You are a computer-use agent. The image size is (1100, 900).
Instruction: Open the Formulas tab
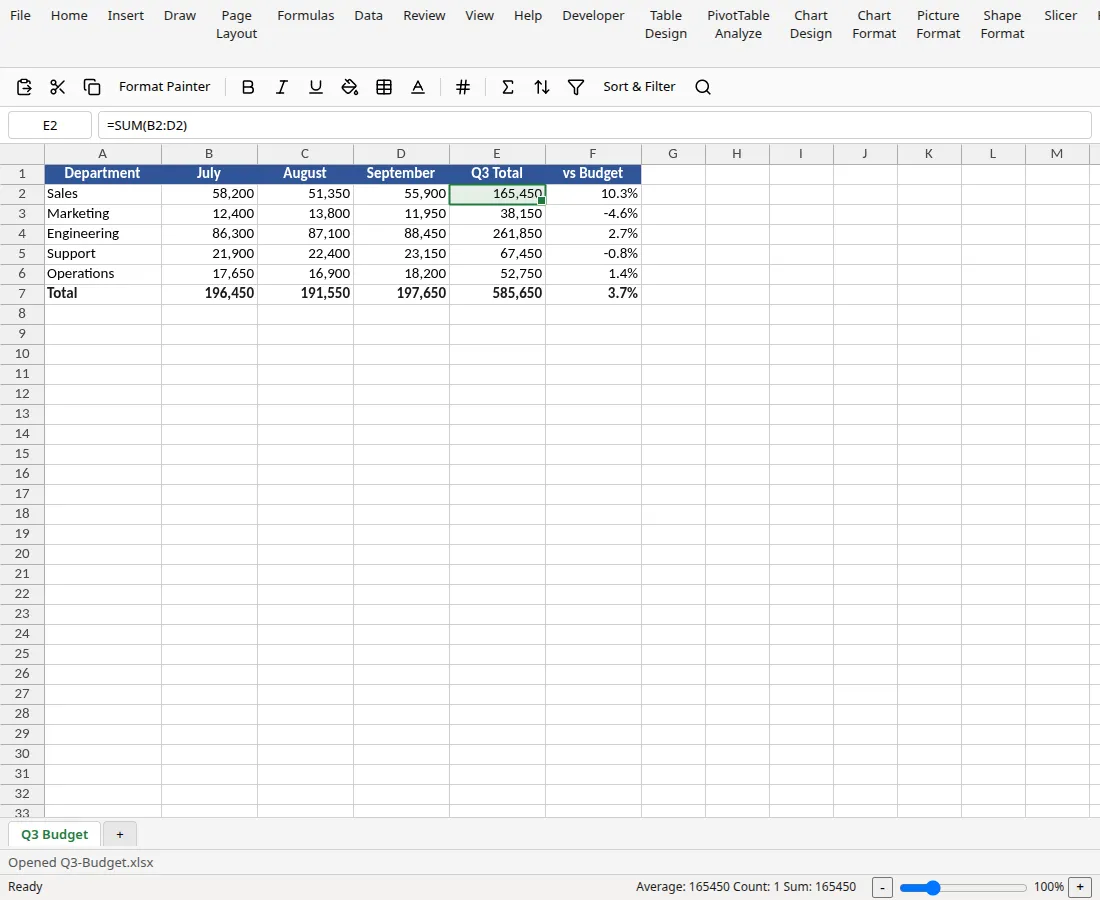tap(306, 15)
